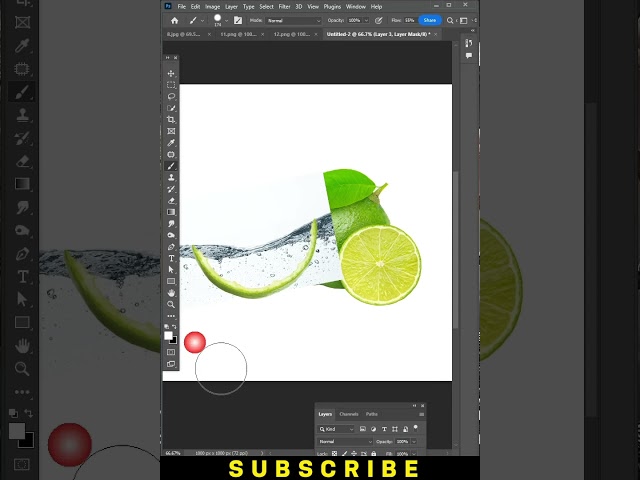Close the 12.png document tab
640x480 pixels.
pos(316,34)
